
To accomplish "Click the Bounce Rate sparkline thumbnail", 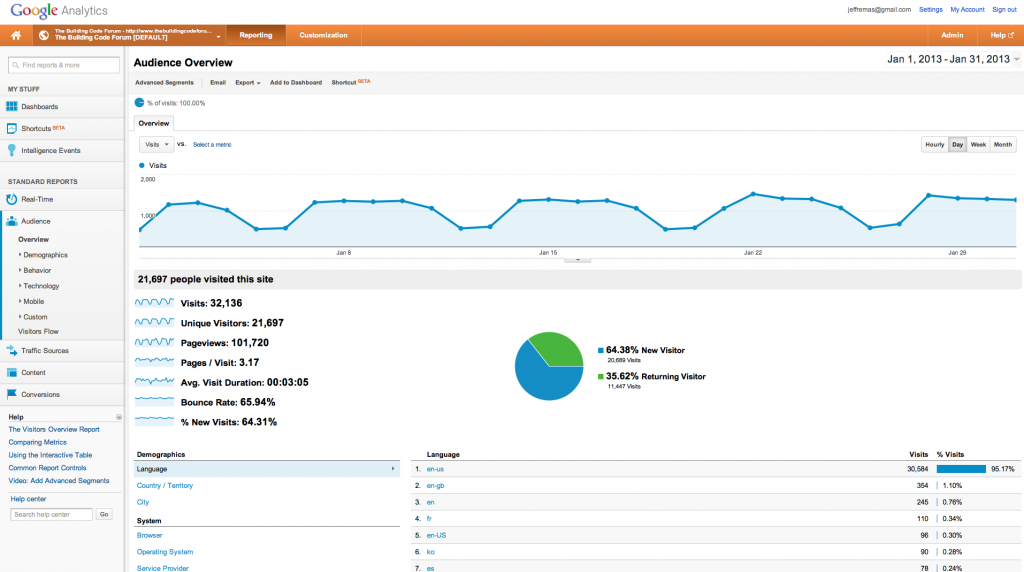I will [154, 402].
